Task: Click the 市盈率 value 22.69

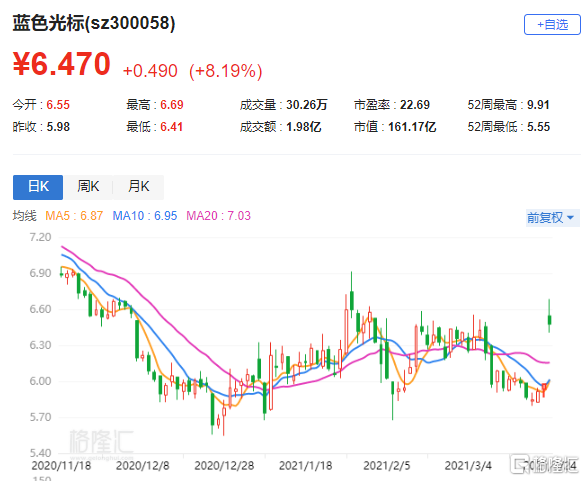Action: (x=415, y=105)
